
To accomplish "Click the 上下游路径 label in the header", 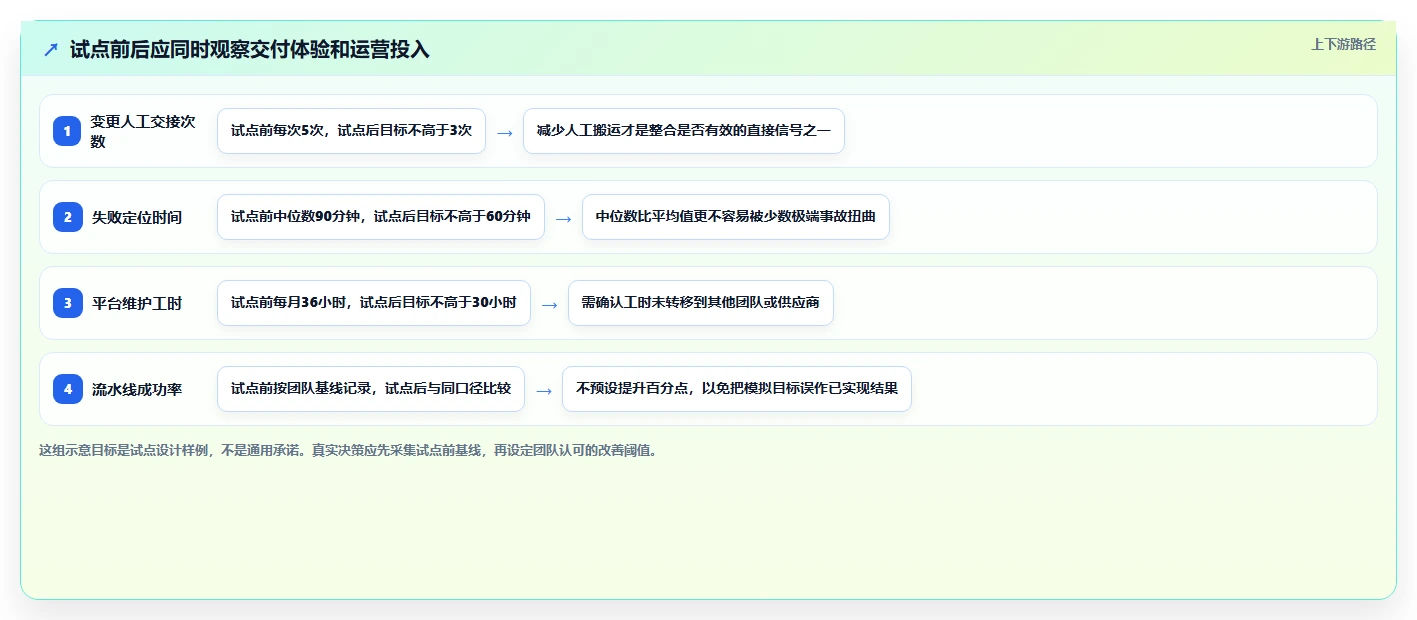I will pyautogui.click(x=1344, y=44).
